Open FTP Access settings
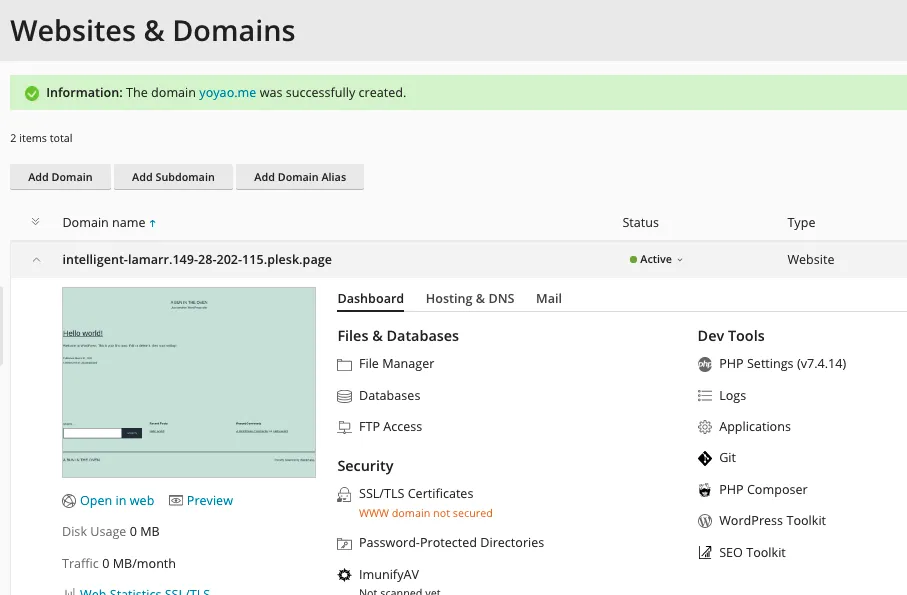 pyautogui.click(x=344, y=426)
